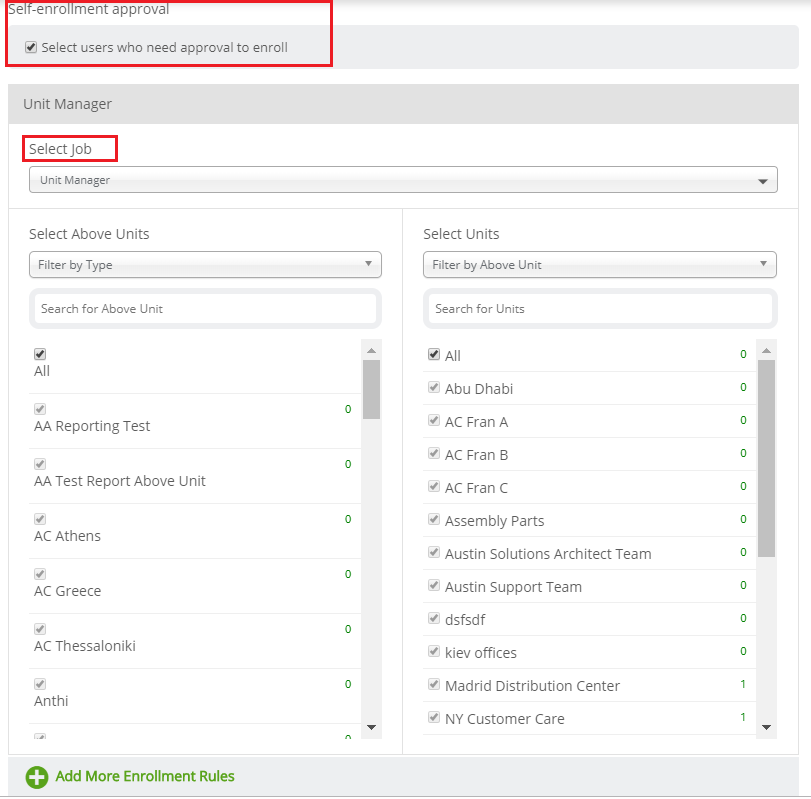Click the up arrow of Units list scrollbar

(x=767, y=351)
